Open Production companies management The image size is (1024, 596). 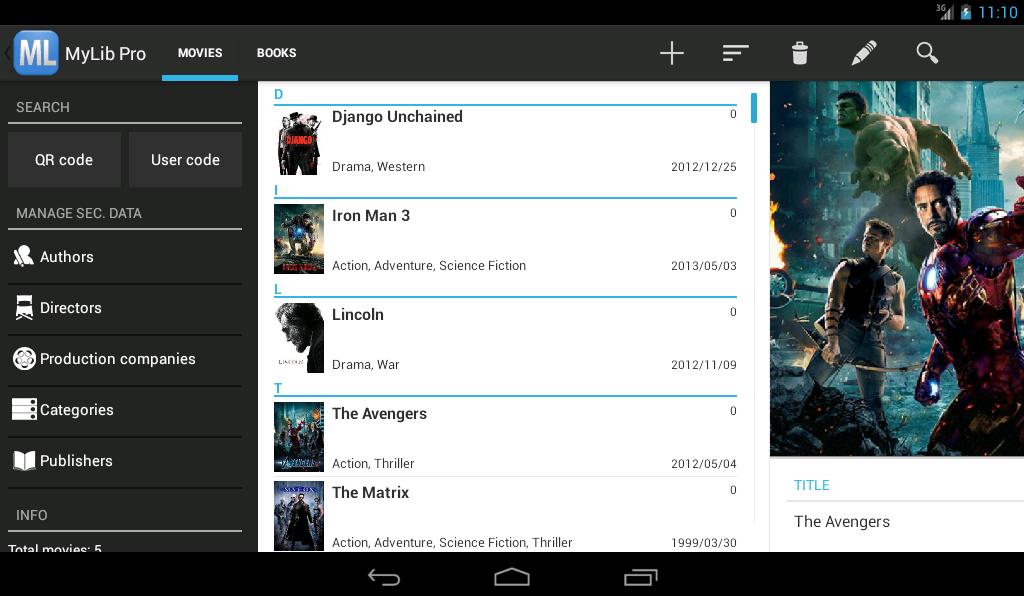pos(125,358)
